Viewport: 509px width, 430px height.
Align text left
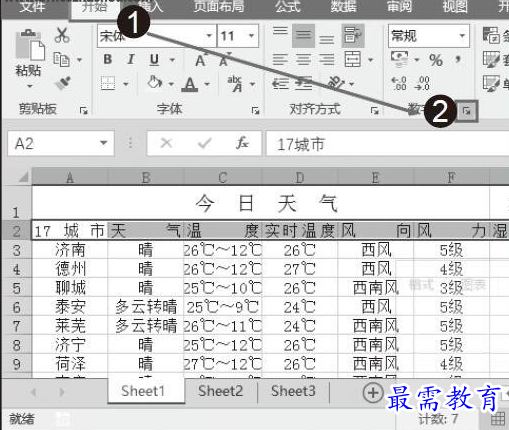click(280, 60)
